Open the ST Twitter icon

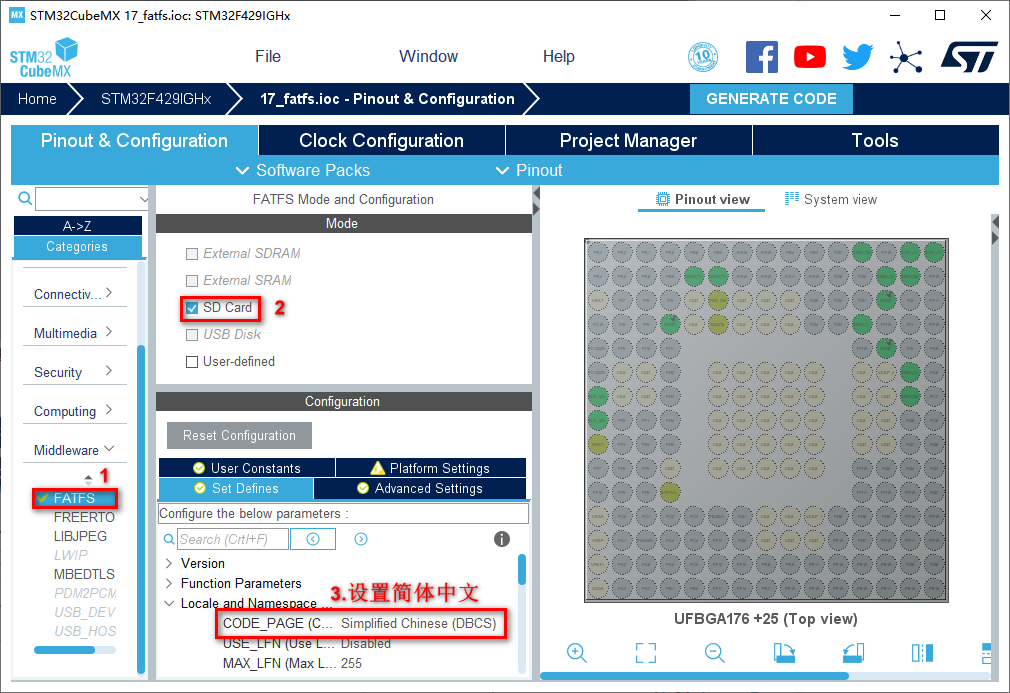pyautogui.click(x=857, y=57)
